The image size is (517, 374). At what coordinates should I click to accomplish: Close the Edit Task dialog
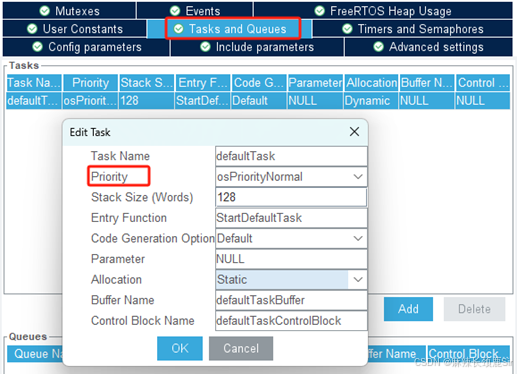[354, 132]
